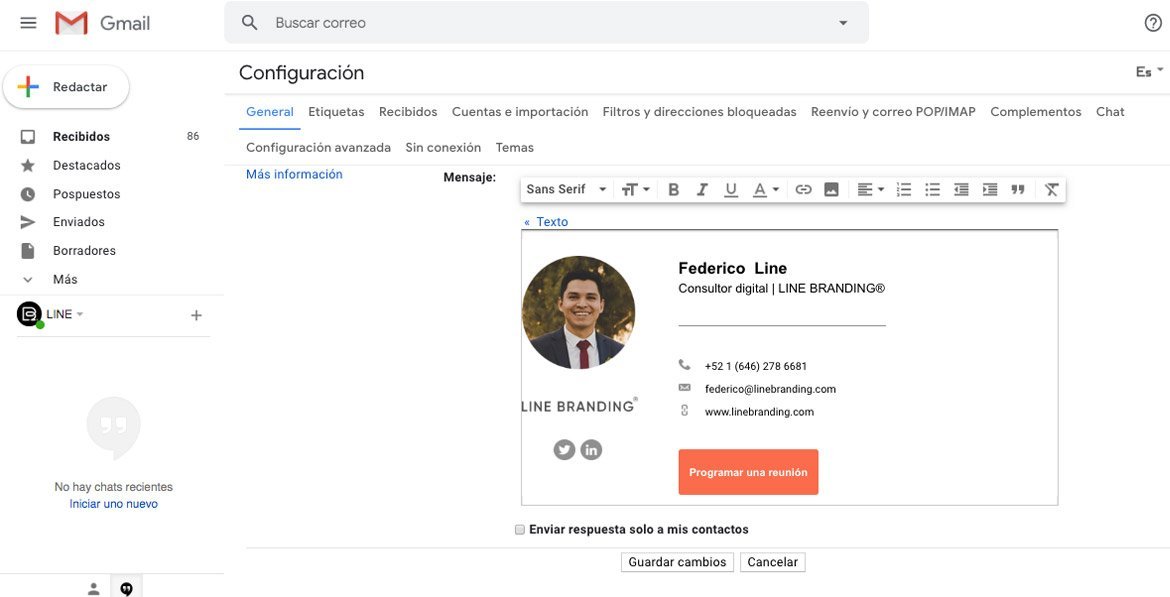
Task: Expand the text size dropdown
Action: 636,190
